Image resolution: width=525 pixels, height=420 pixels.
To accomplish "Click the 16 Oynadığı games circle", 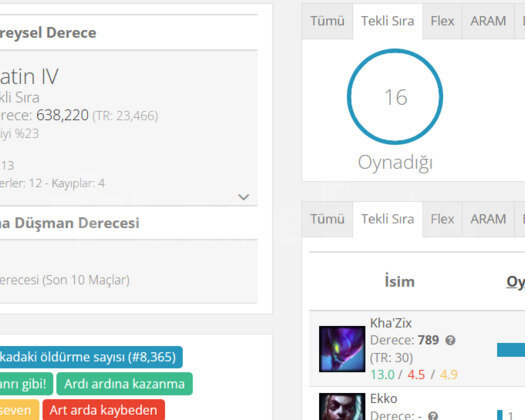I will pyautogui.click(x=395, y=97).
